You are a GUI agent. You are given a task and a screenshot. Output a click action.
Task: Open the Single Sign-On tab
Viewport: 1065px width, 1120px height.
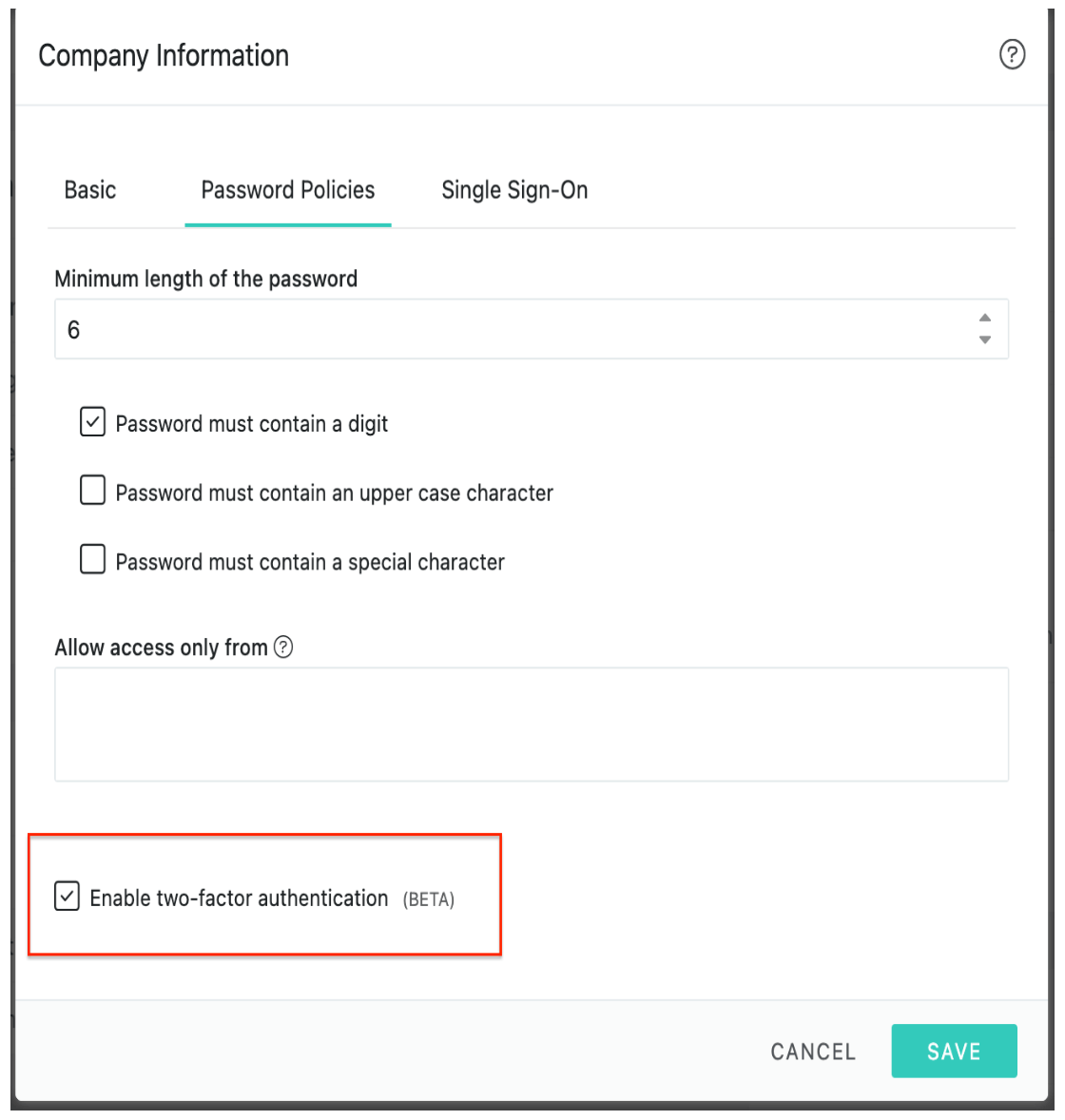514,190
